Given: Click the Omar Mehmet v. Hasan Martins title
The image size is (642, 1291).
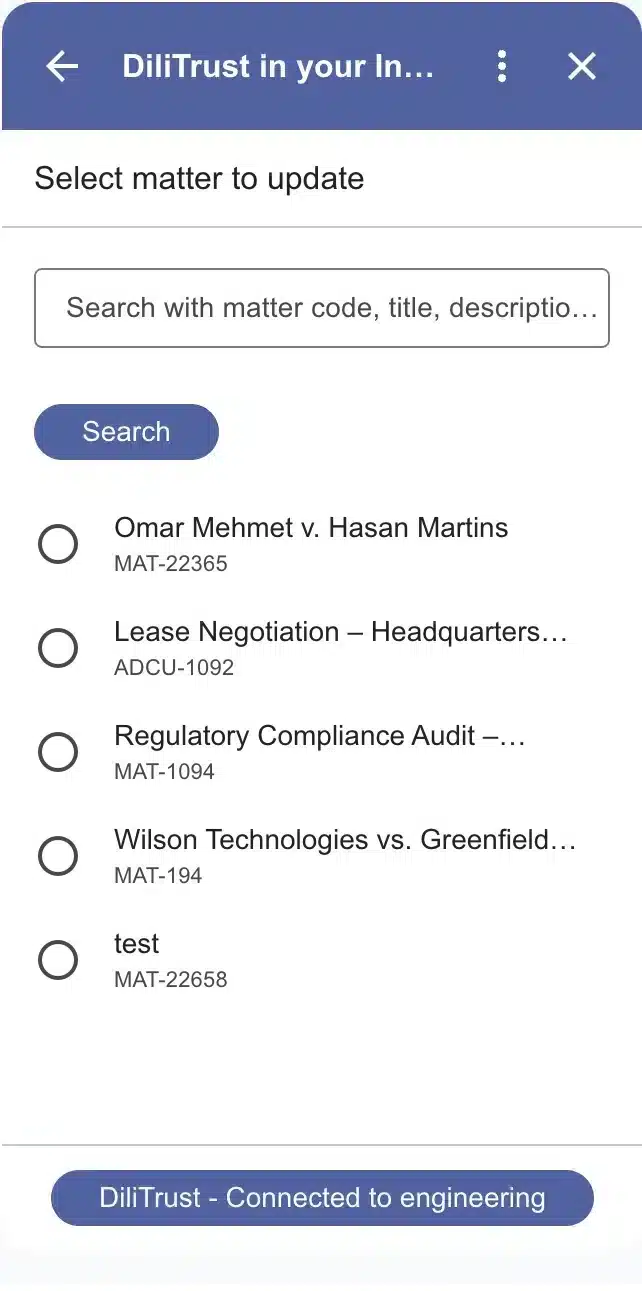Looking at the screenshot, I should coord(311,528).
